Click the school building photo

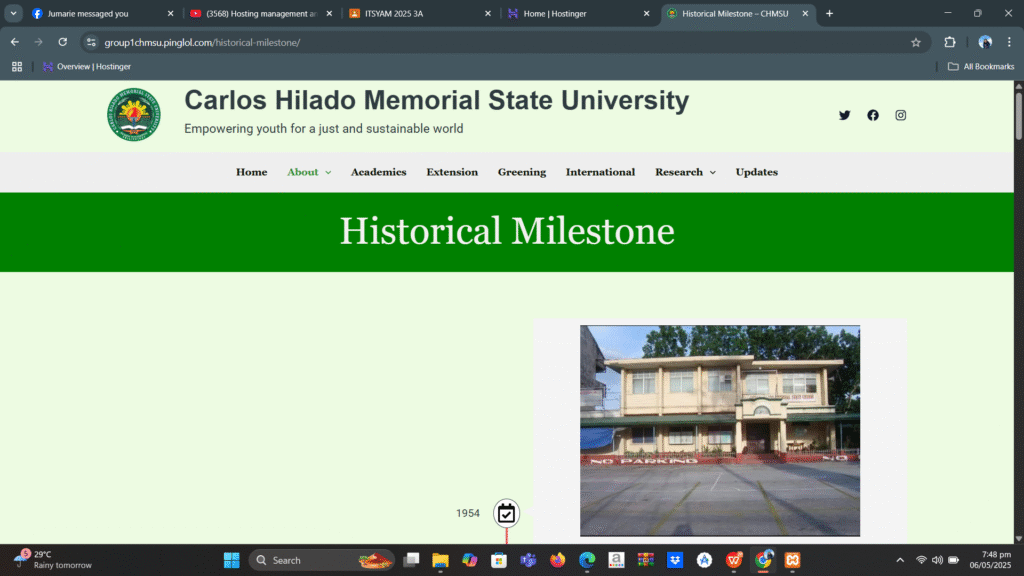tap(719, 430)
